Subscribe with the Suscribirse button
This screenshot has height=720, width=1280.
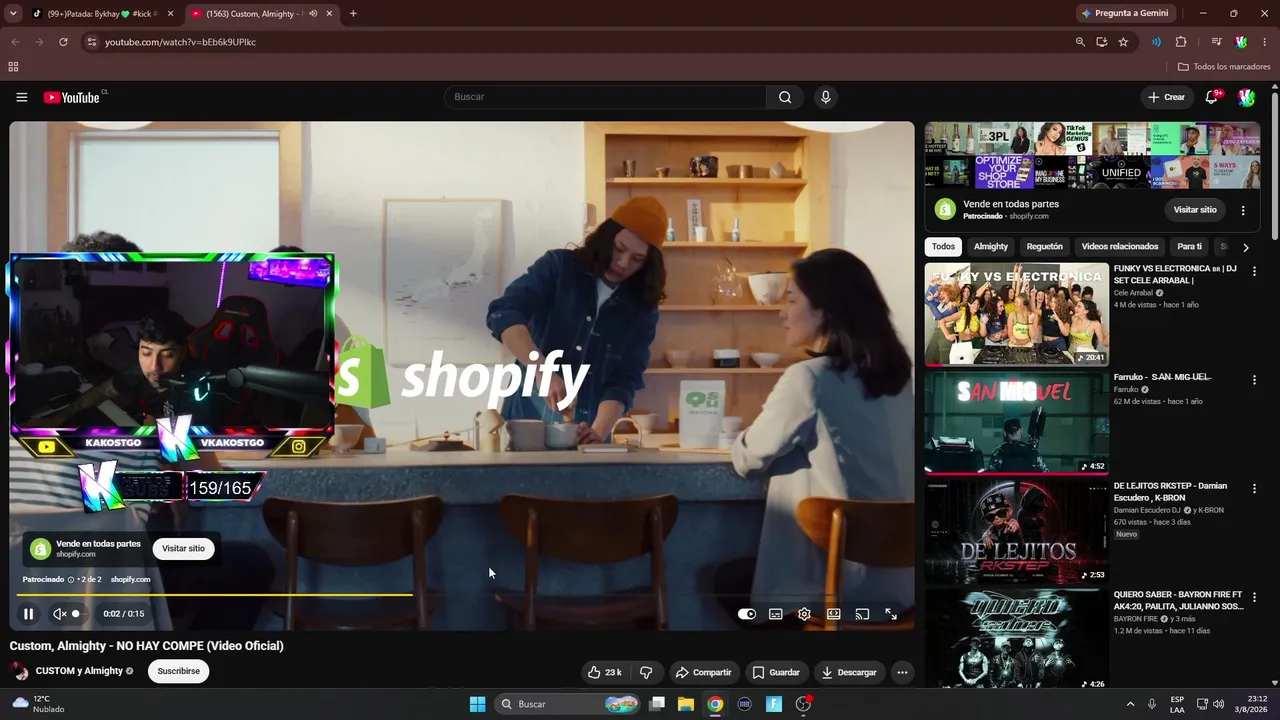point(178,671)
